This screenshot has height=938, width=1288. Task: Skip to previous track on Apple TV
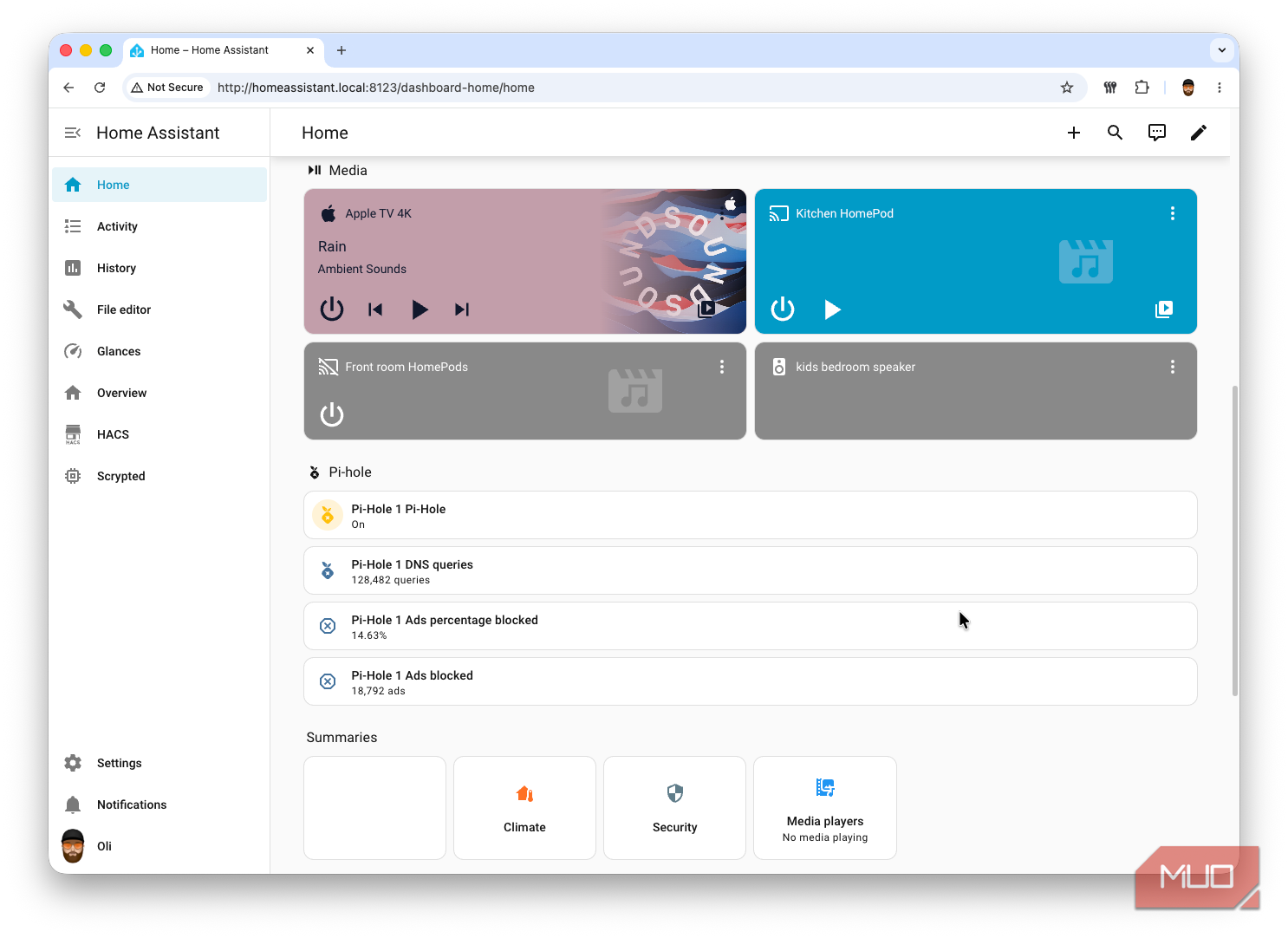pos(375,309)
